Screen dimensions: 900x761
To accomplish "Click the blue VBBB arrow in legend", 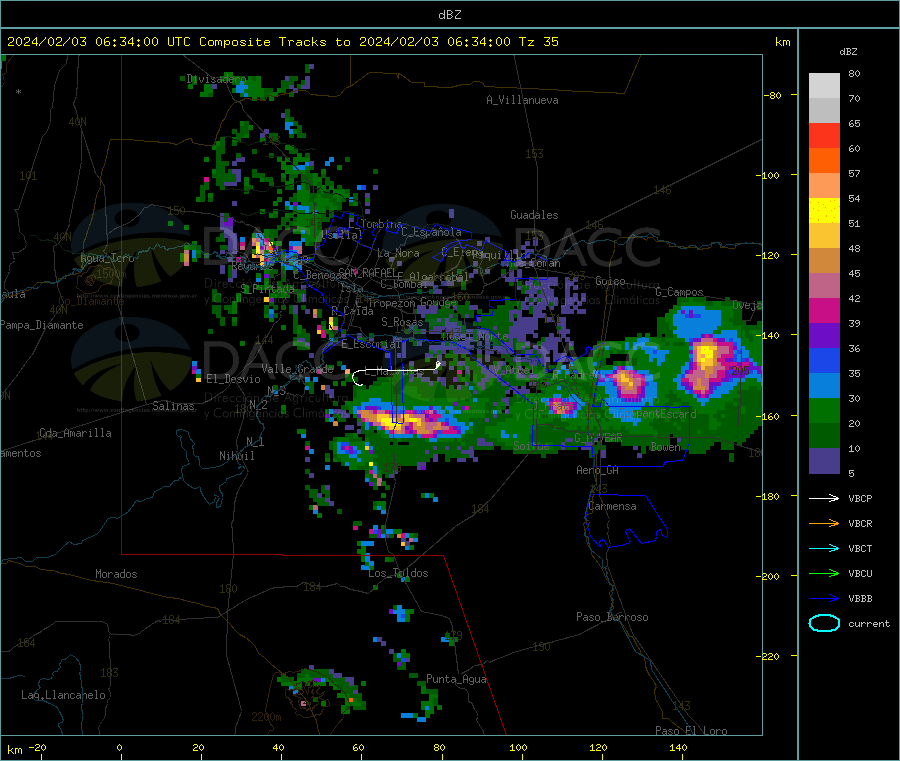I will pyautogui.click(x=824, y=598).
